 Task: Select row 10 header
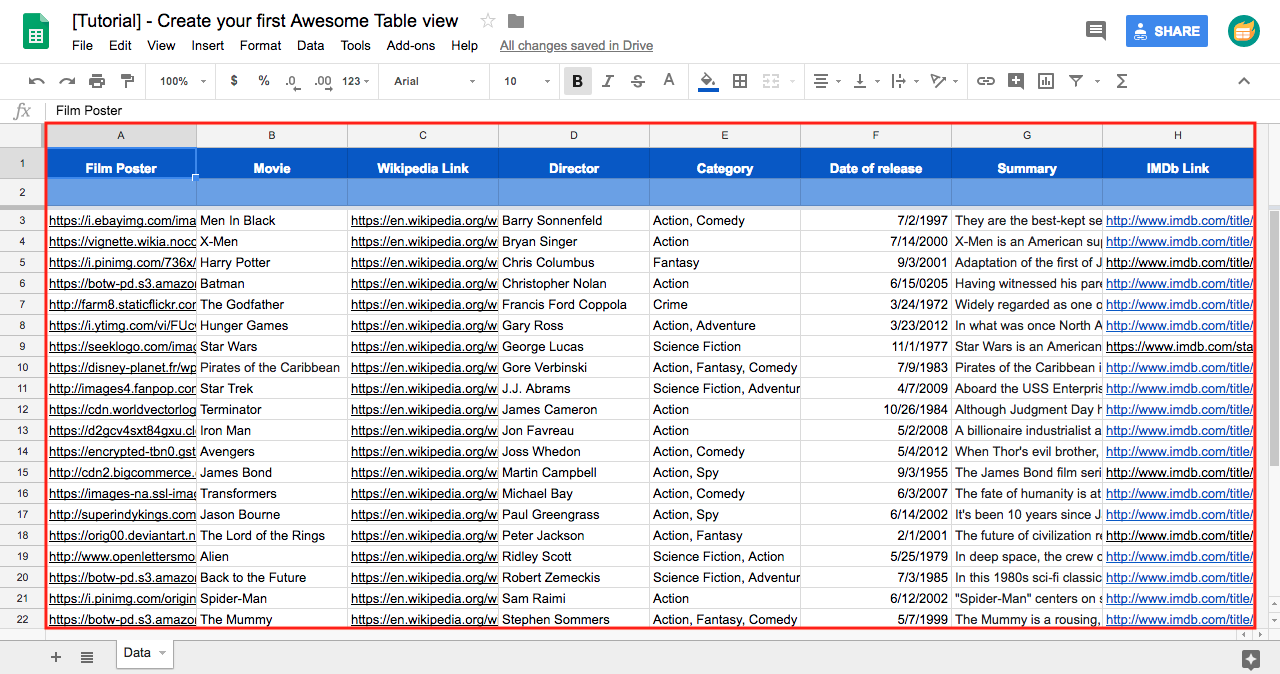click(22, 367)
